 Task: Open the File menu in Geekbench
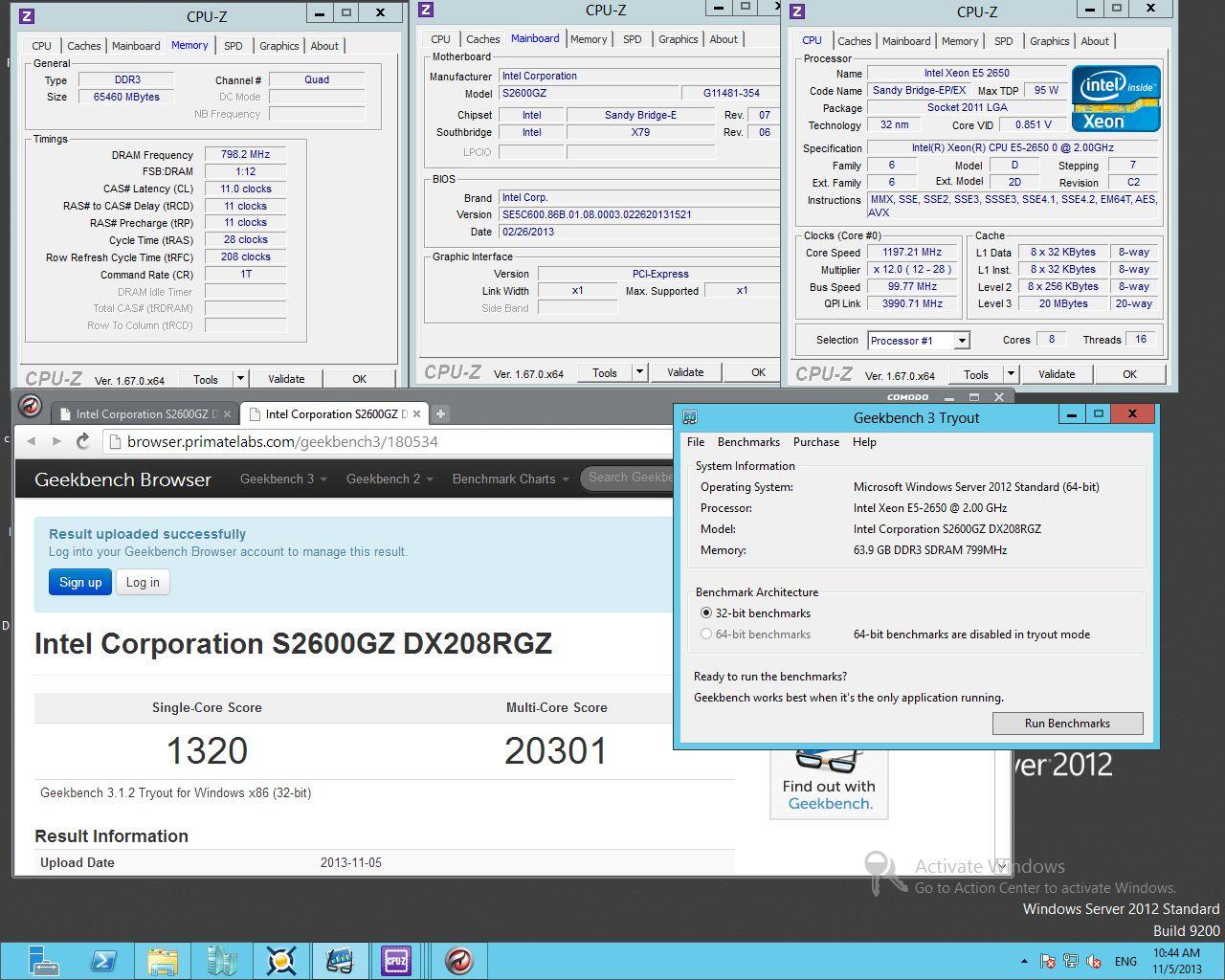pos(696,442)
